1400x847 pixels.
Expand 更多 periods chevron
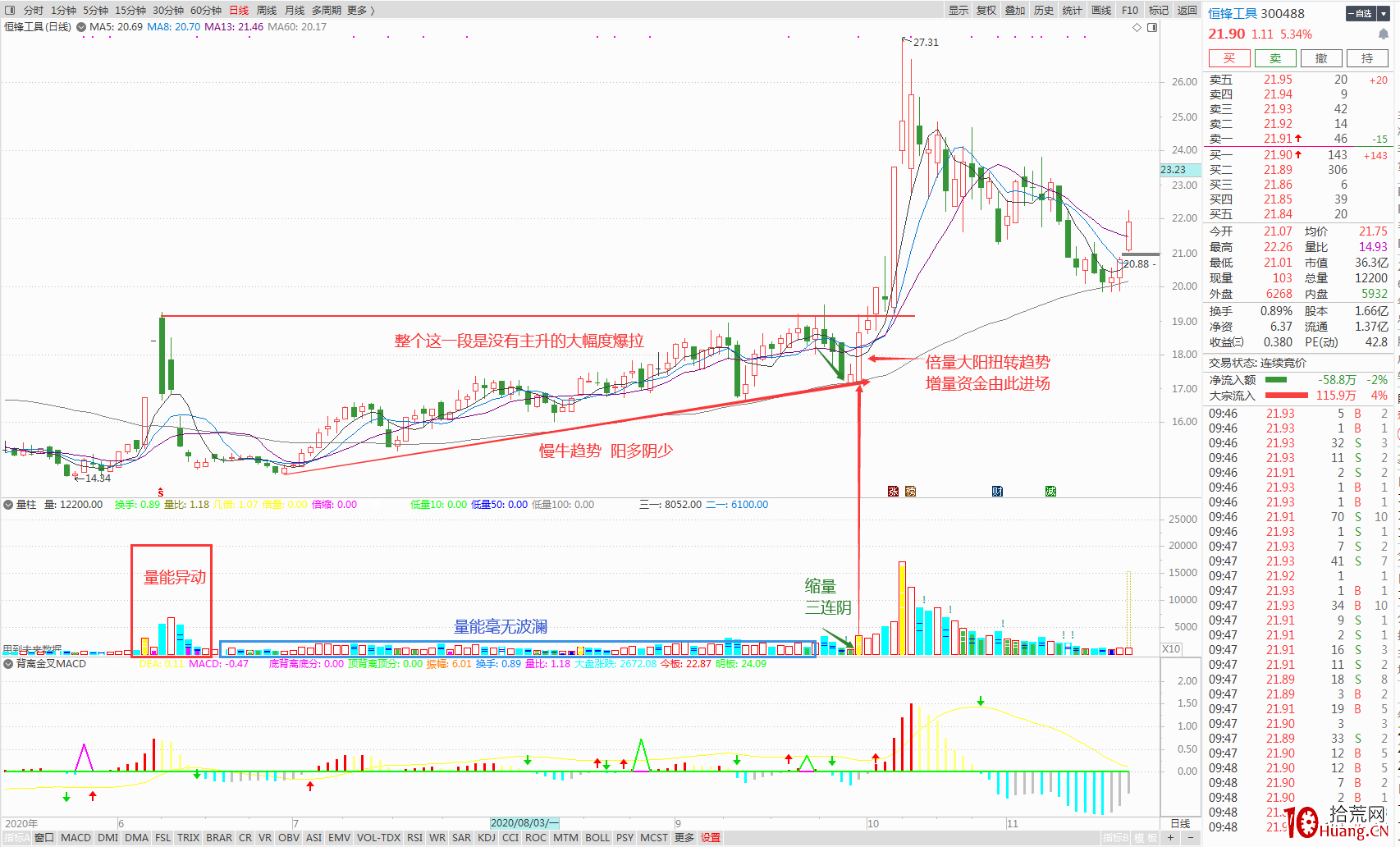click(373, 10)
